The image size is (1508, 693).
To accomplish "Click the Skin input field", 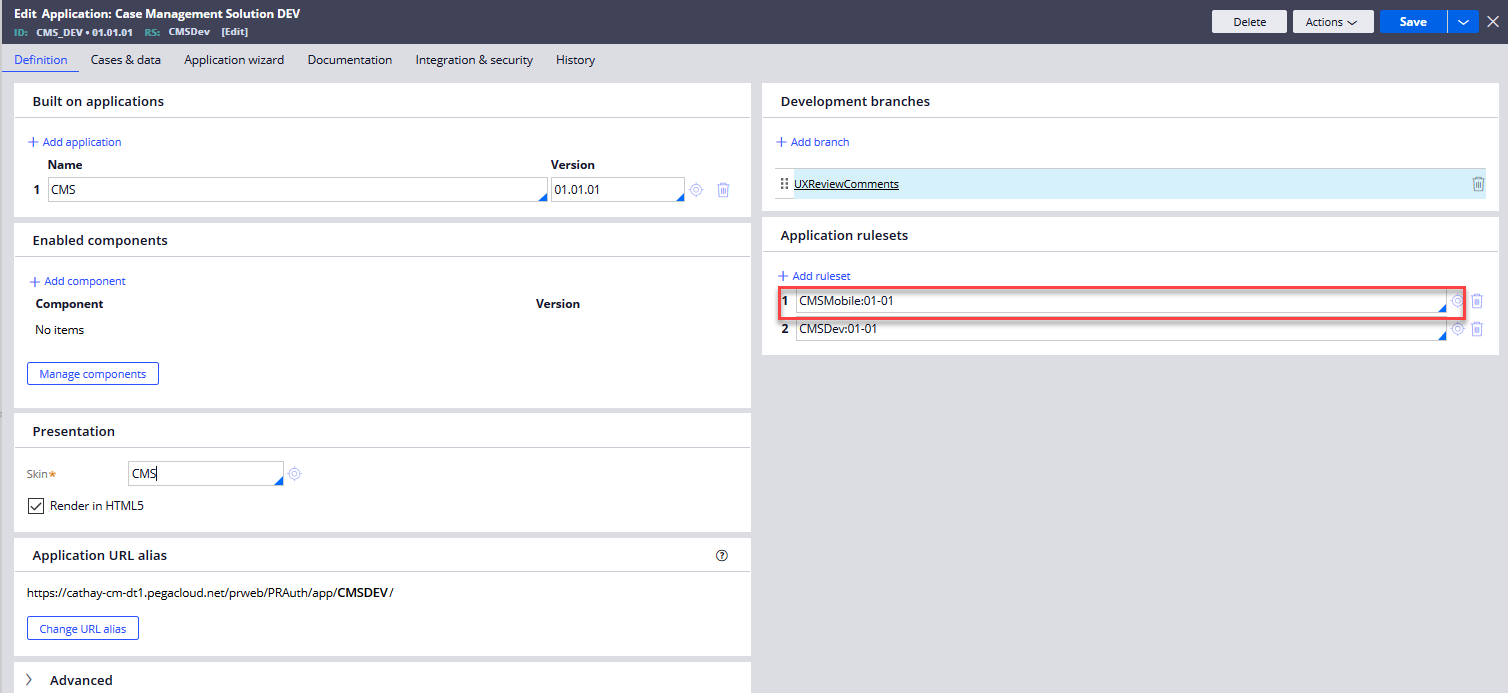I will (206, 474).
